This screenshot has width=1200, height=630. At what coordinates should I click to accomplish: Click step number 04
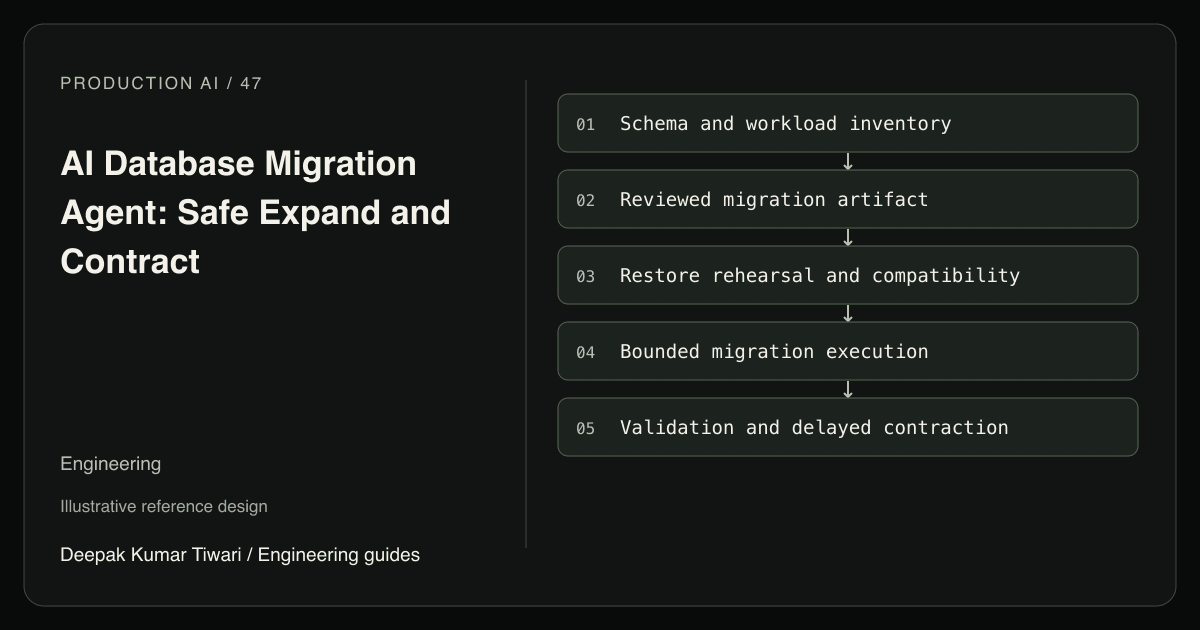tap(585, 352)
